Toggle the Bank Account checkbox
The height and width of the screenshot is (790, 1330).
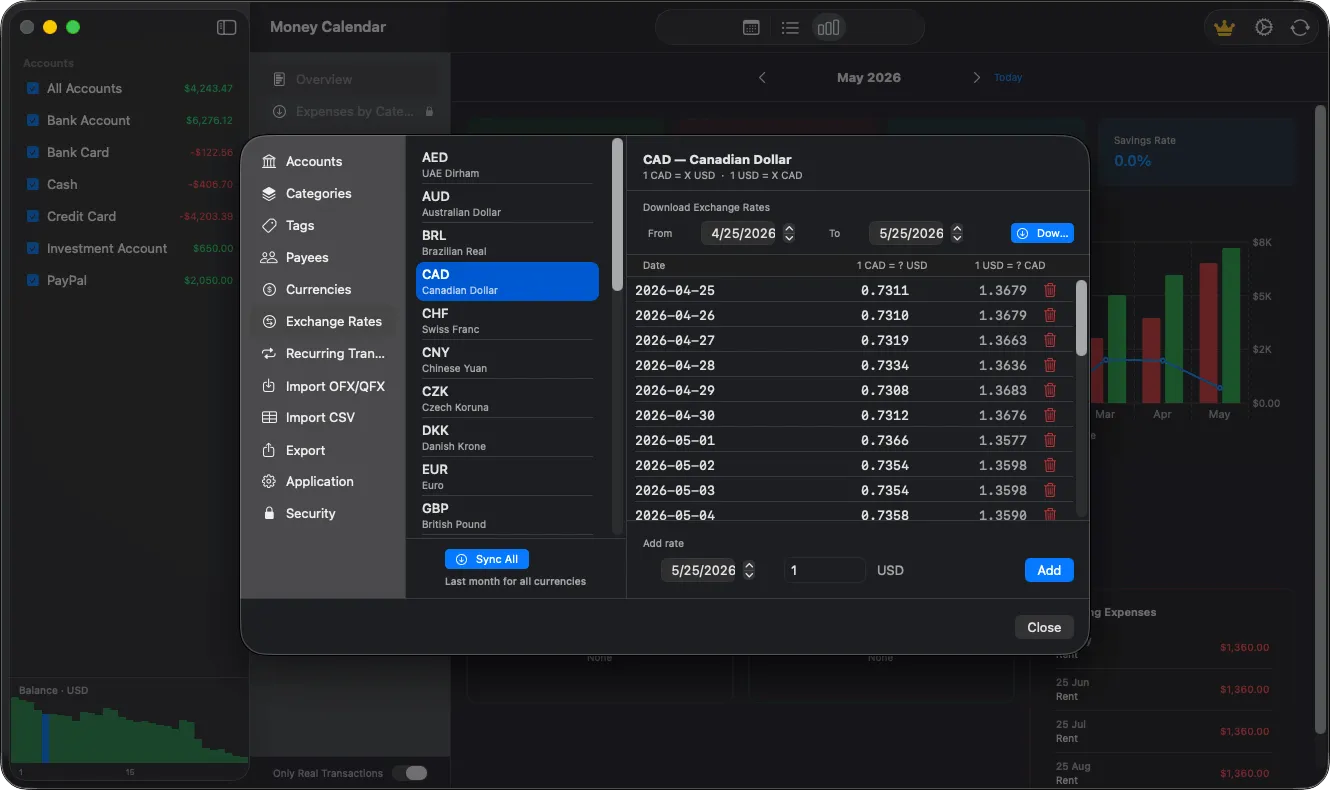(x=33, y=120)
